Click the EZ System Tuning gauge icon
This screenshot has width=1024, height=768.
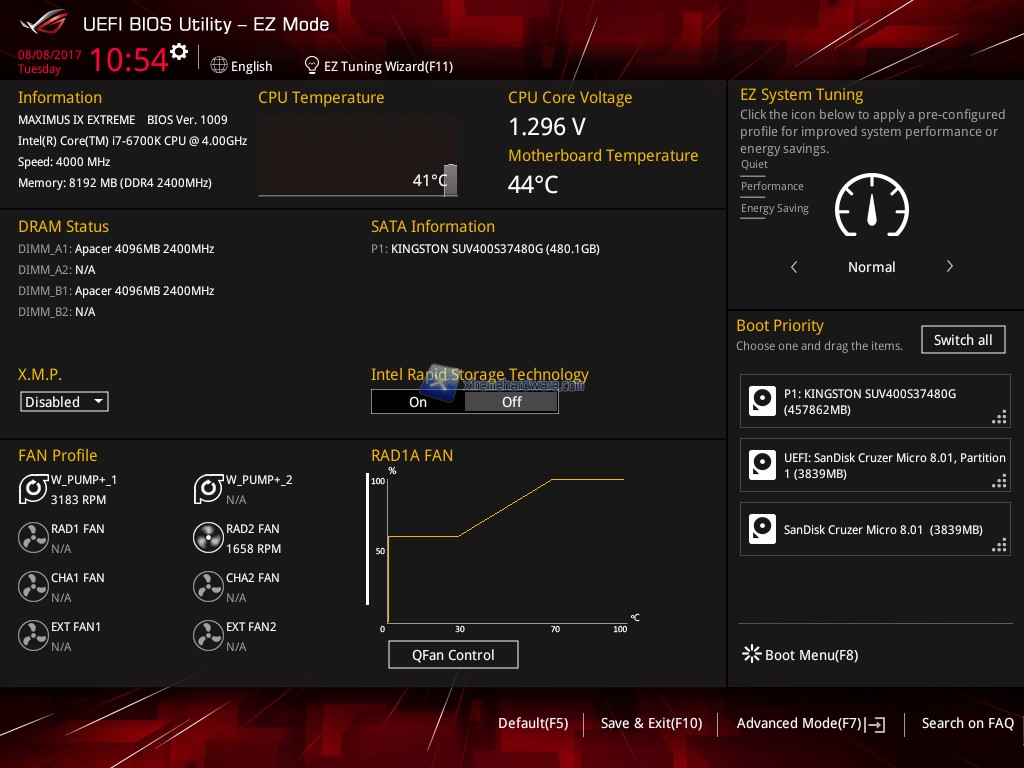coord(871,207)
